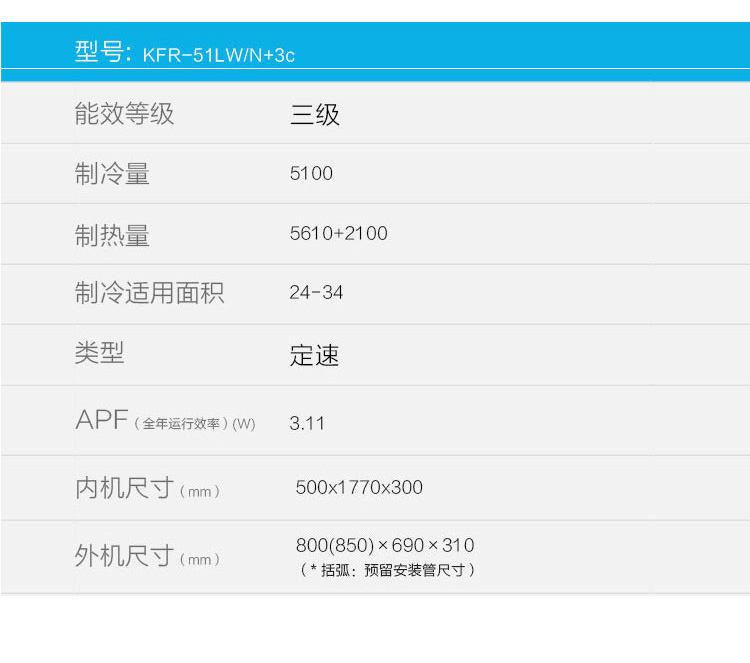Click the heating value 5610+2100

point(338,234)
